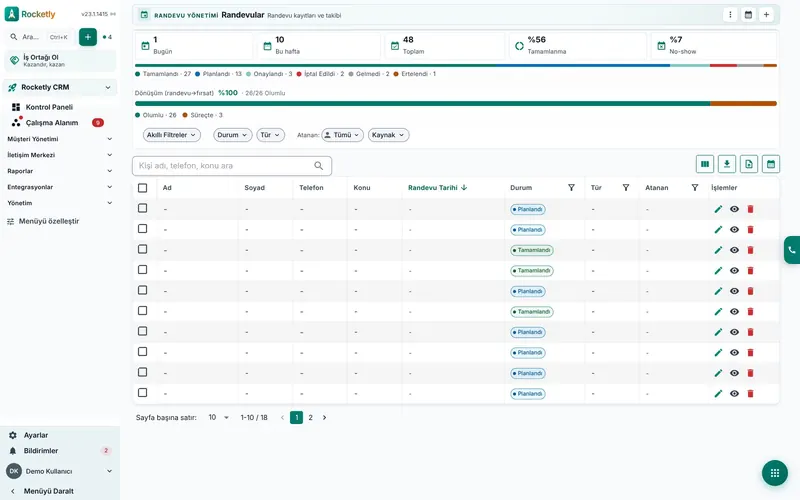Click the Dönüşüm conversion progress bar

456,104
